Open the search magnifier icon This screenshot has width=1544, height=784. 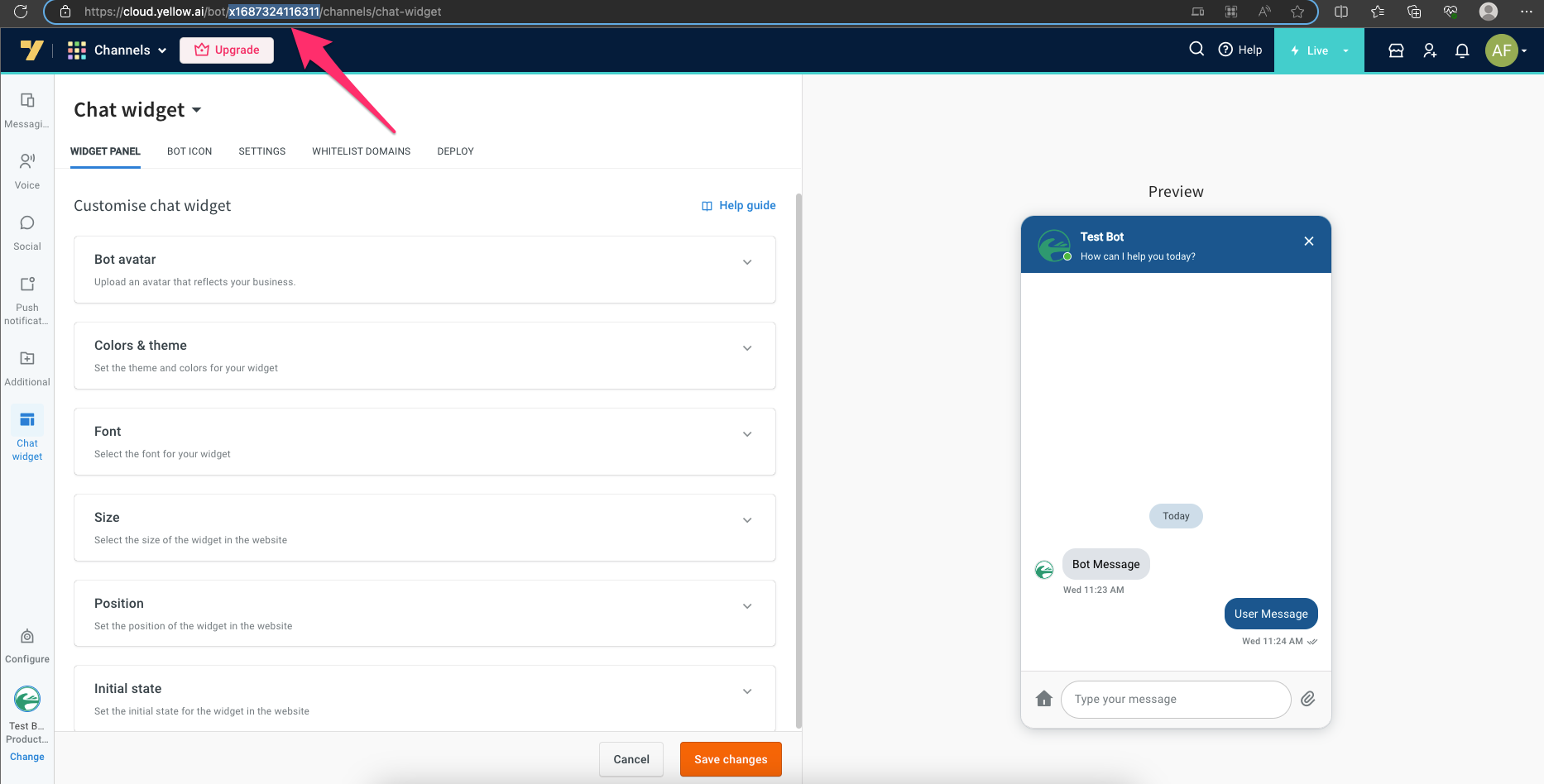(x=1196, y=50)
